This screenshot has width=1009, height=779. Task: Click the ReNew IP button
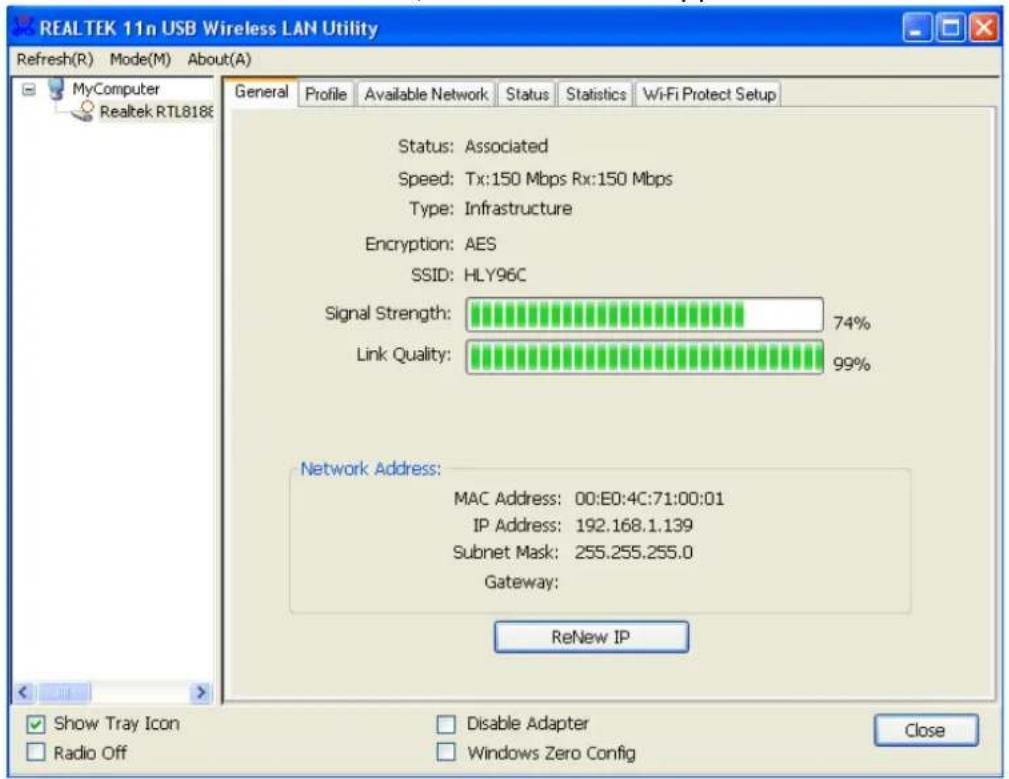(591, 637)
